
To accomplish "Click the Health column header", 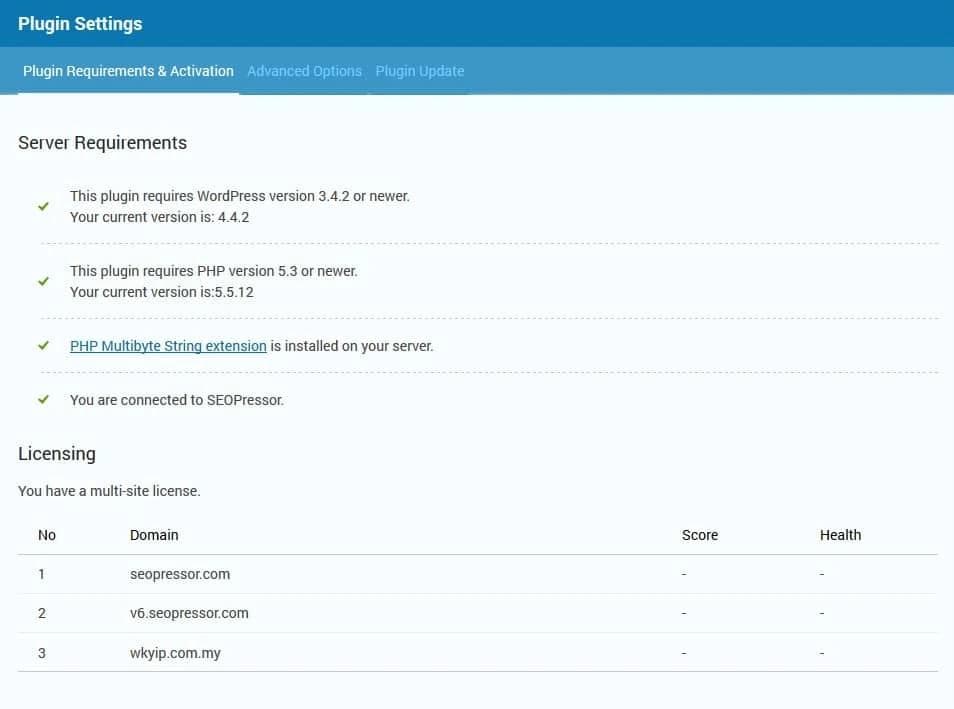I will tap(840, 535).
